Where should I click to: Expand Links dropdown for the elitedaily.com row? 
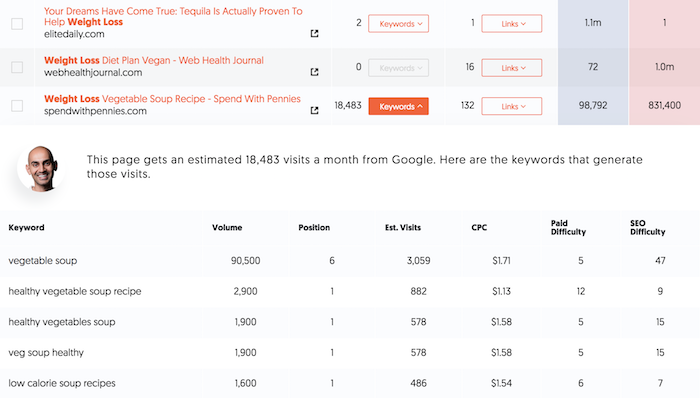(x=512, y=24)
